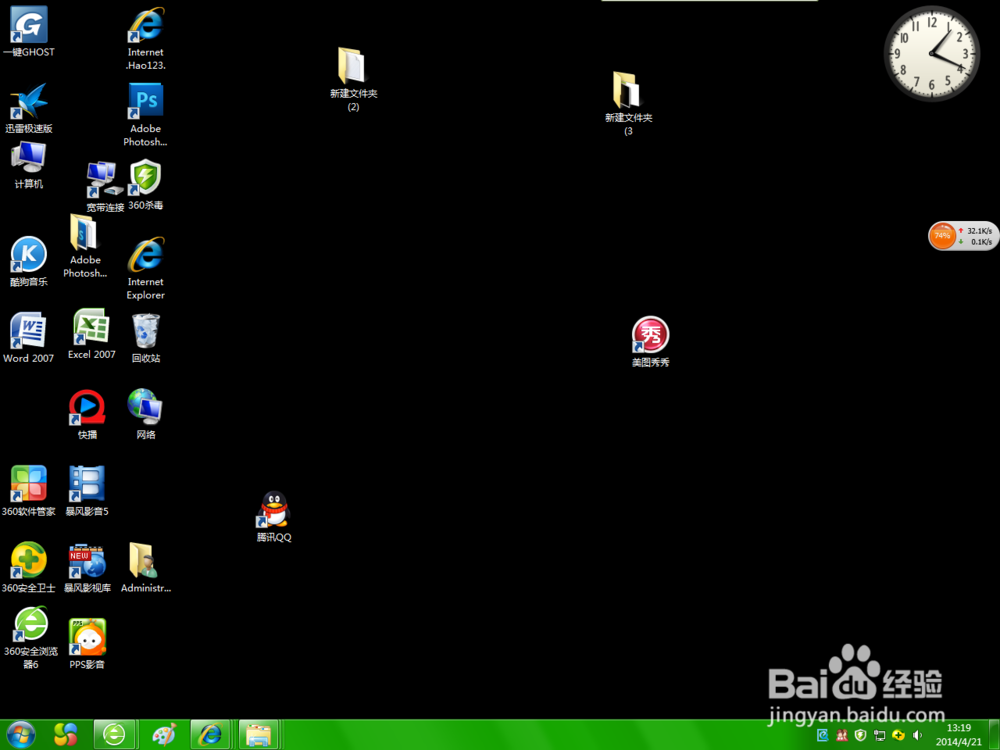Open 回收站 recycle bin

(x=145, y=338)
